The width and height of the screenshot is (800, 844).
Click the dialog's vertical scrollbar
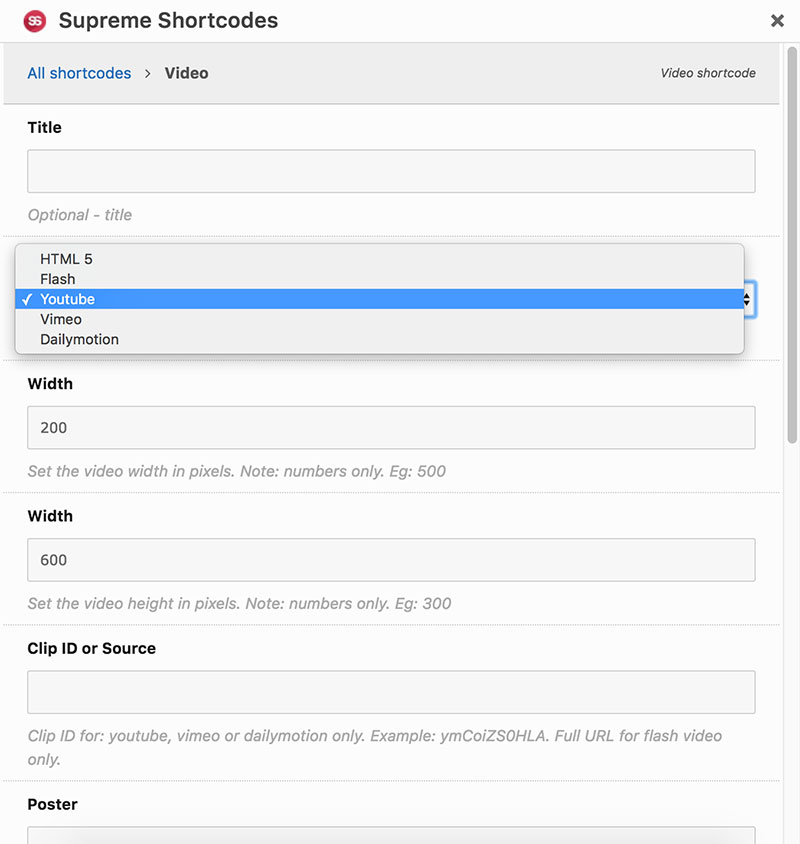coord(792,245)
